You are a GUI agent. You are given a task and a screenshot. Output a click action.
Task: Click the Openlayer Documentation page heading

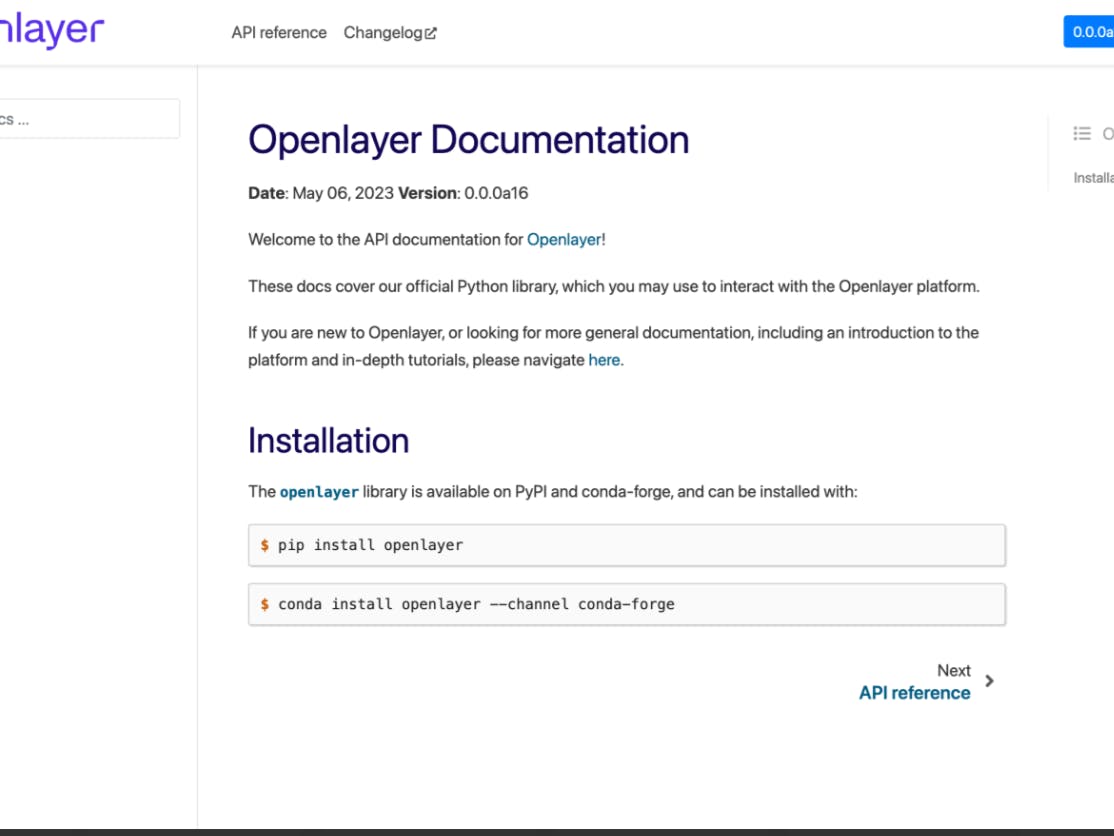pos(469,140)
